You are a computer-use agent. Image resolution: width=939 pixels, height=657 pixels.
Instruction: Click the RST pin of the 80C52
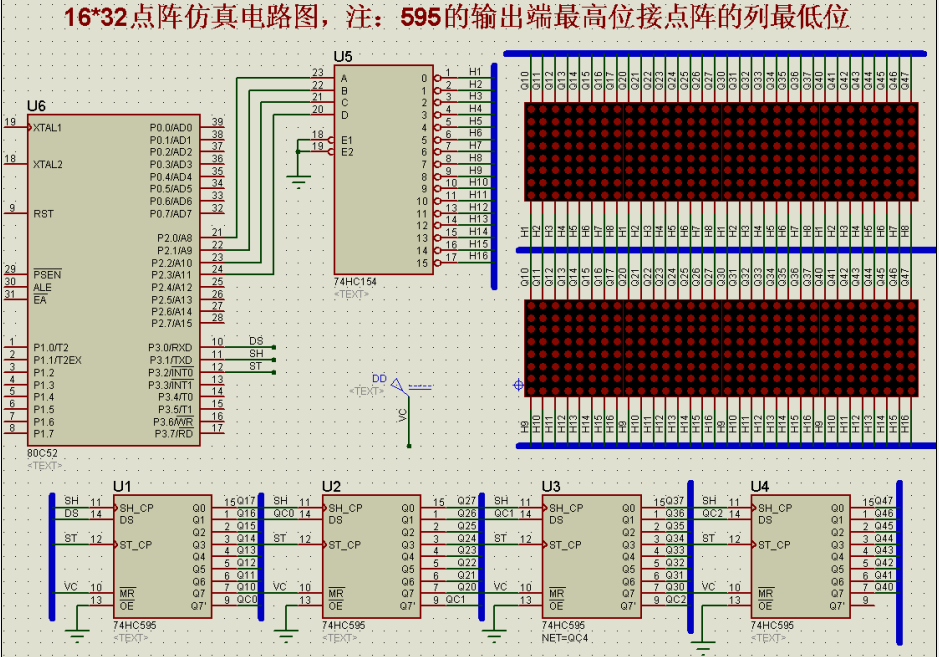(x=43, y=213)
